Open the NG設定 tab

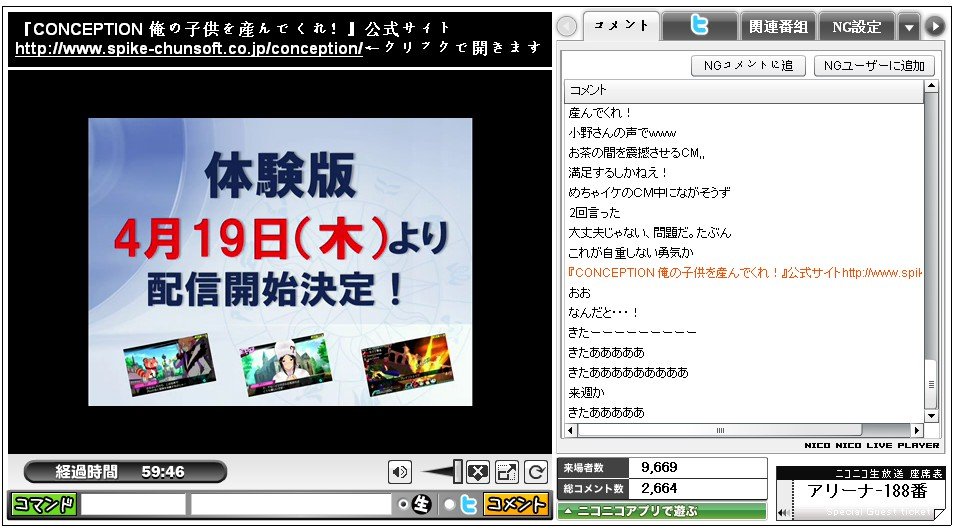coord(857,26)
